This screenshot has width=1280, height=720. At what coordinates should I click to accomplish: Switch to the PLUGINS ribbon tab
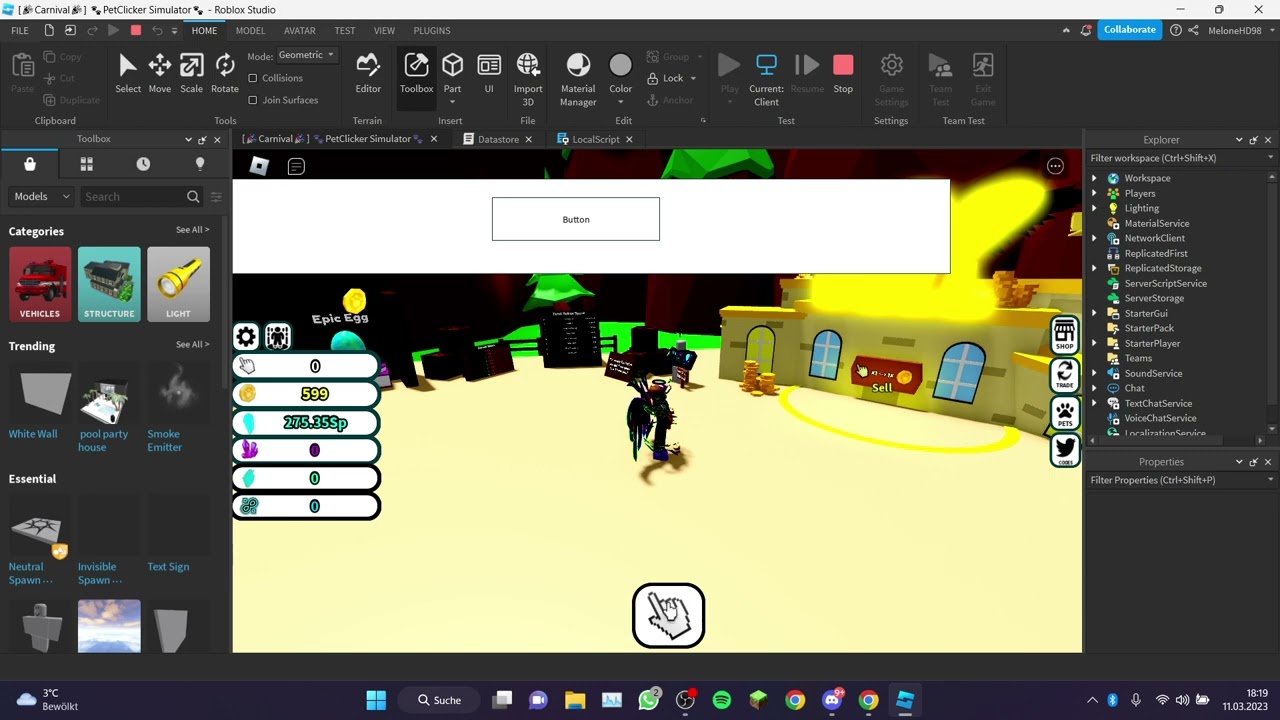pos(432,31)
